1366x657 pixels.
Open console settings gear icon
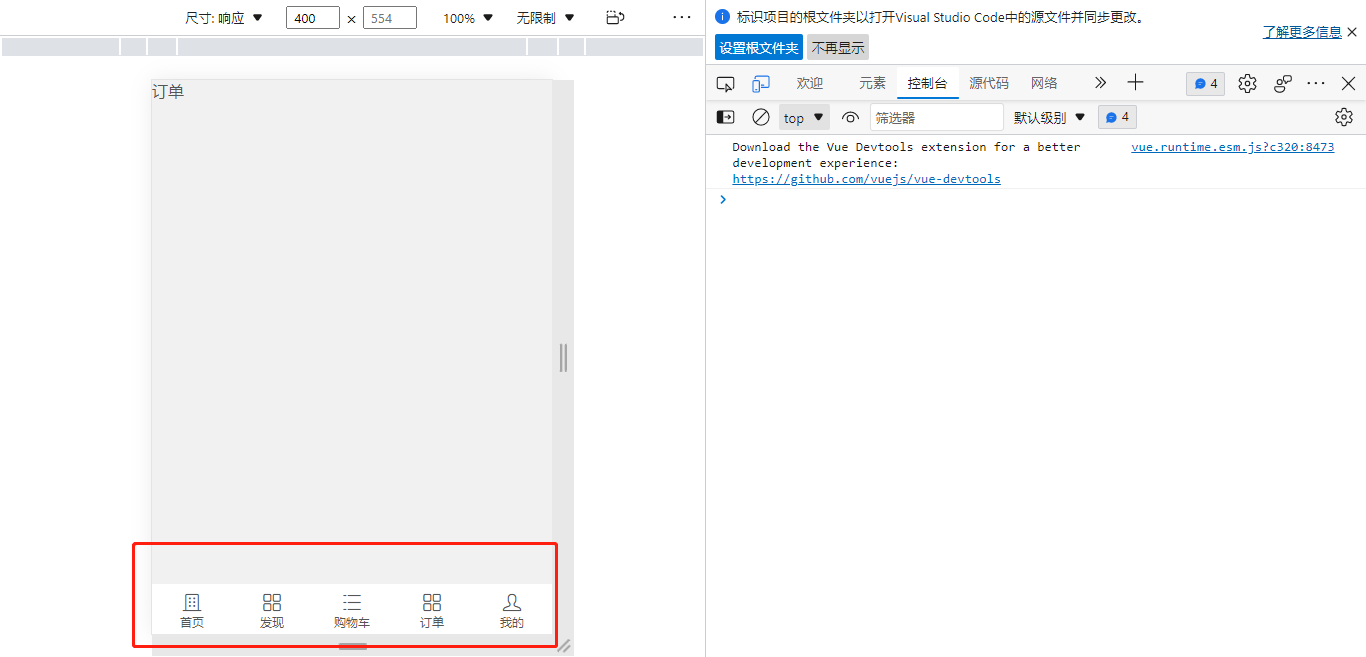tap(1344, 117)
